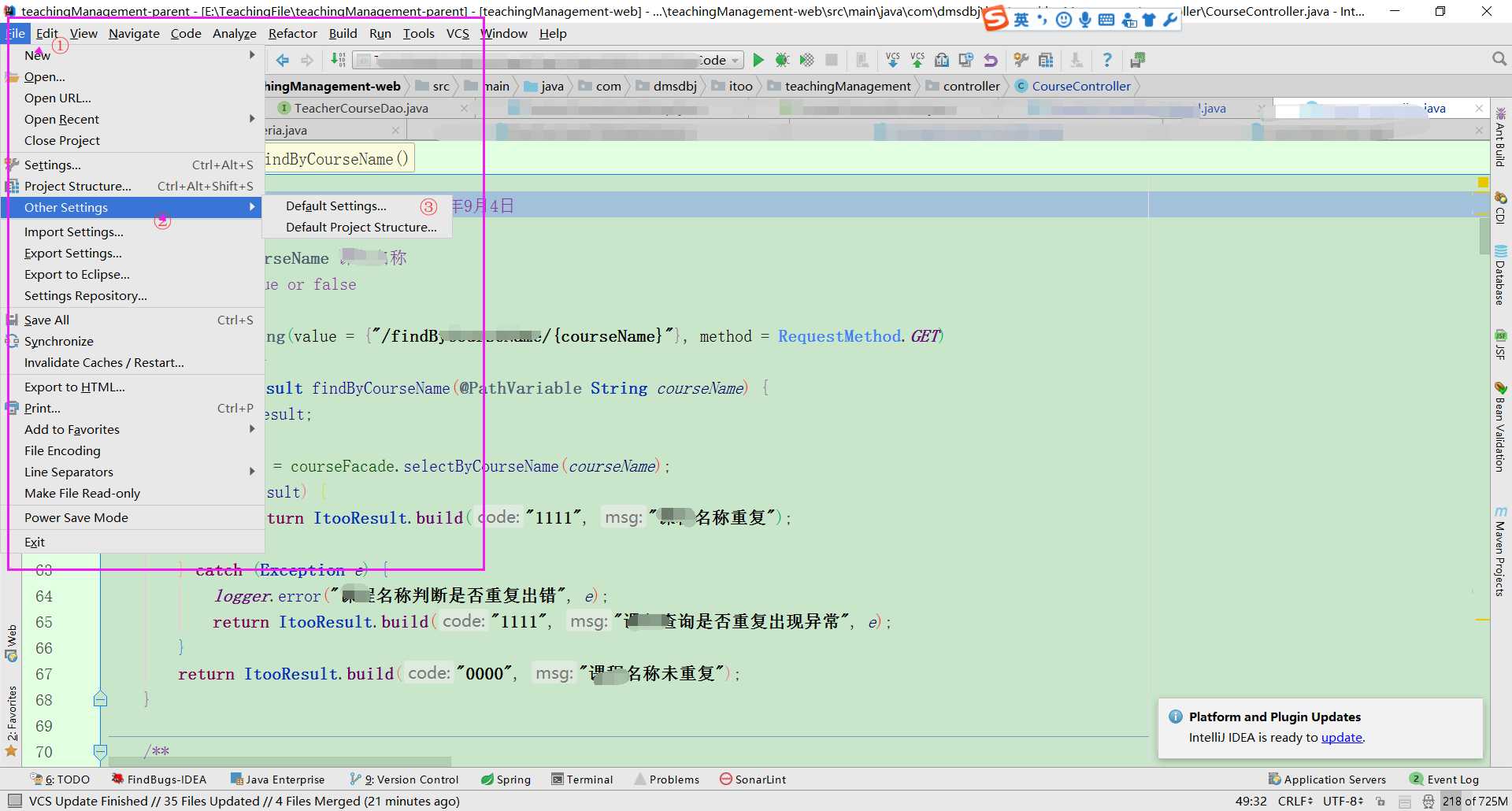Screen dimensions: 1512x811
Task: Start the Debug bug icon
Action: click(x=782, y=60)
